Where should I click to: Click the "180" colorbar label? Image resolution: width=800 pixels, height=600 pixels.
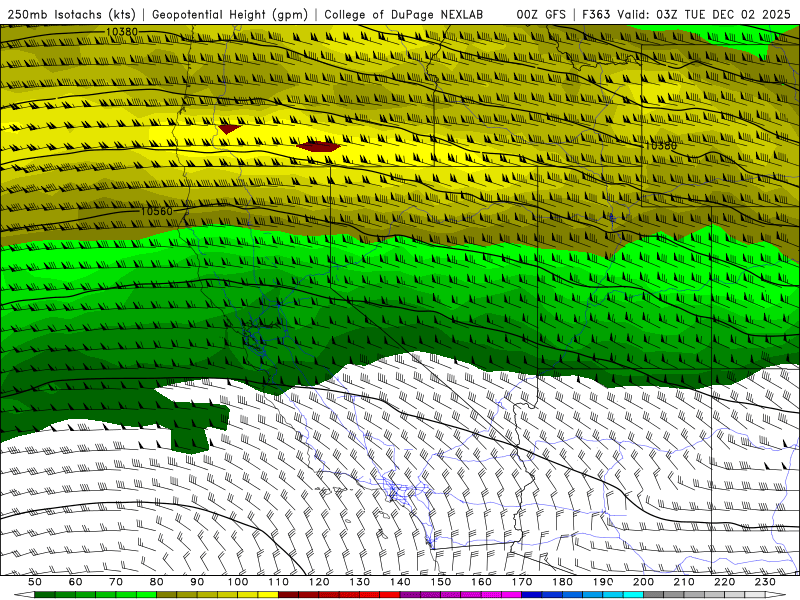(562, 582)
